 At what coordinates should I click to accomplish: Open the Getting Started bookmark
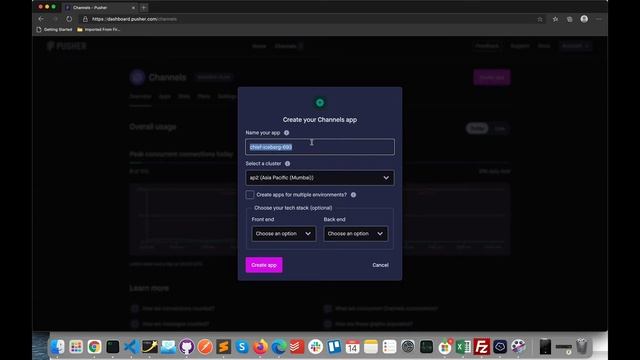(54, 29)
